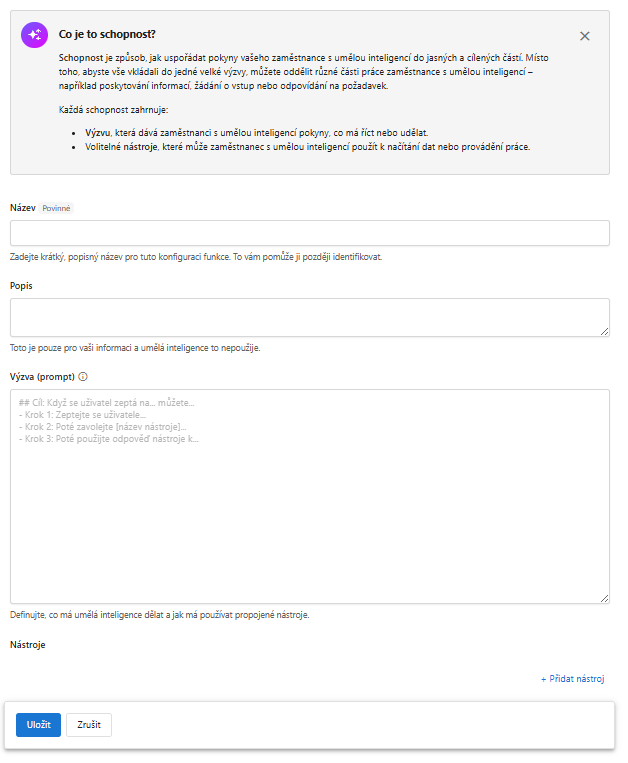Focus the Název input field

click(309, 233)
